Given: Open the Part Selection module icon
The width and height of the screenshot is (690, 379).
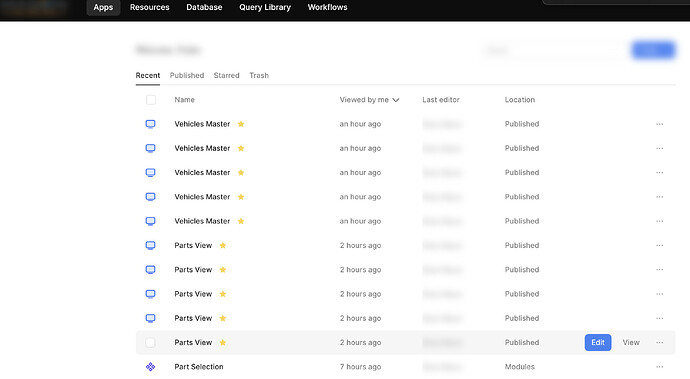Looking at the screenshot, I should (x=150, y=367).
